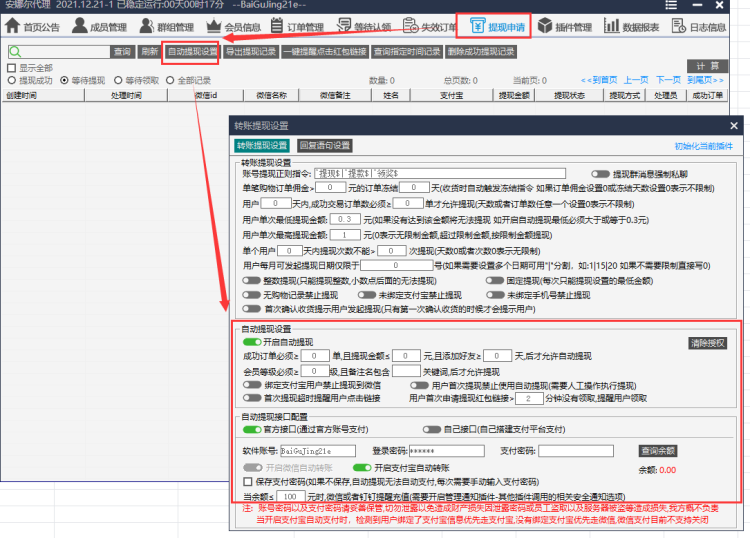
Task: Click the 清除授权 clear authorization button
Action: (x=707, y=342)
